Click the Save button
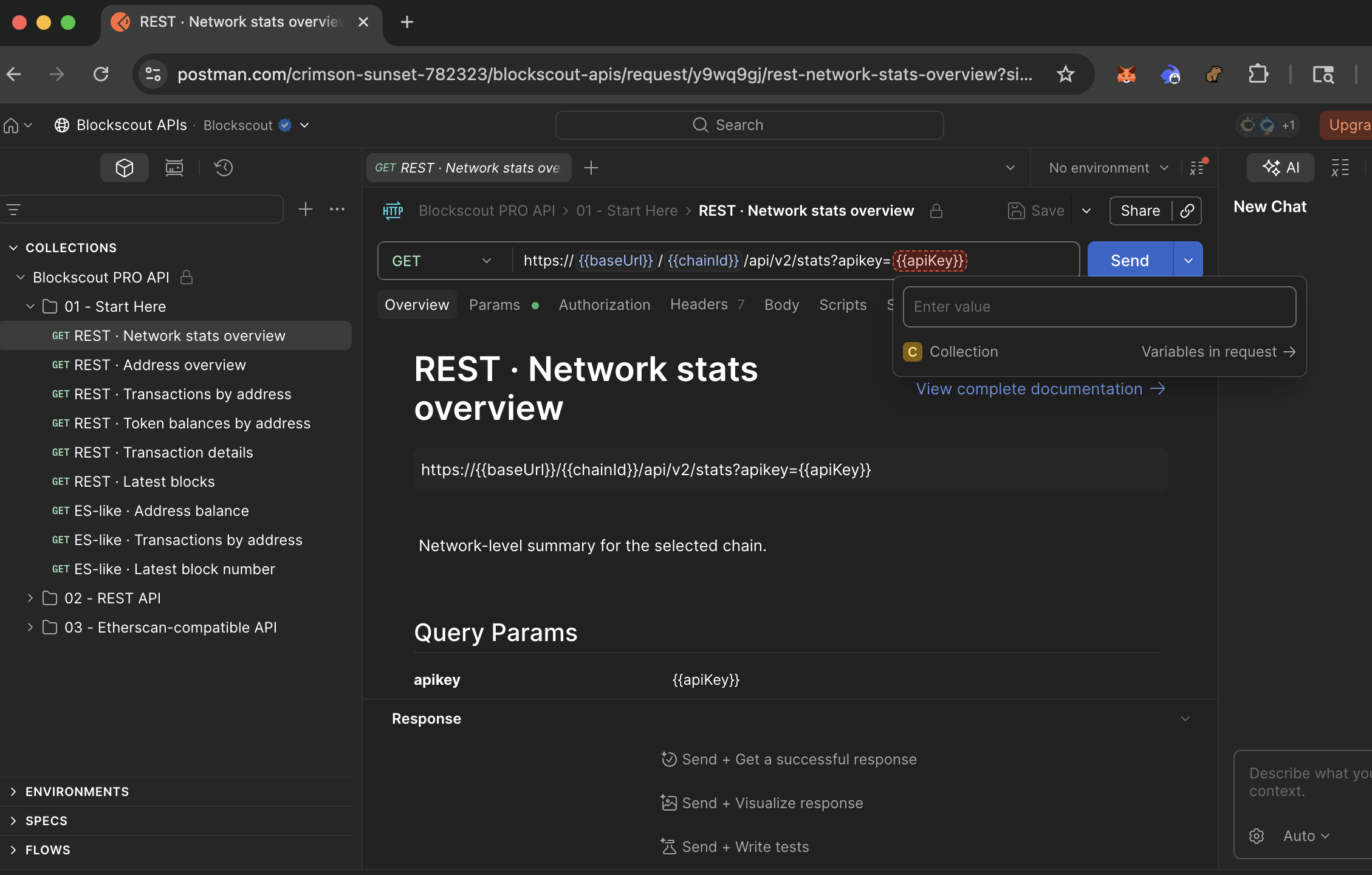Viewport: 1372px width, 875px height. (1036, 211)
